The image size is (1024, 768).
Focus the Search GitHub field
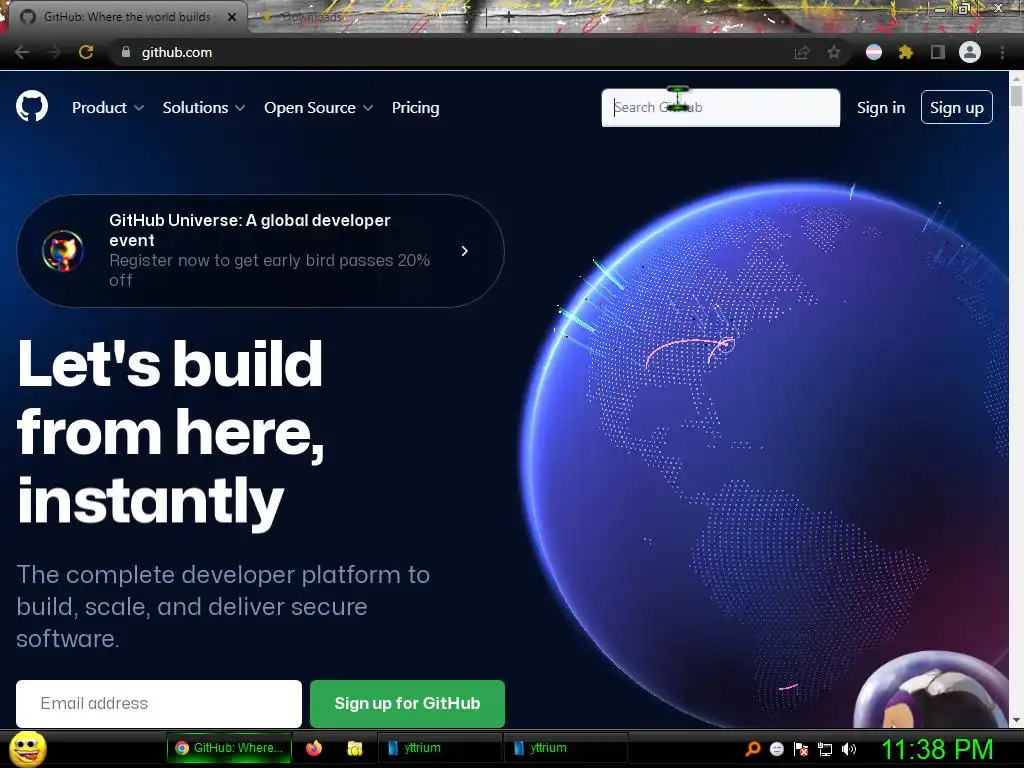tap(720, 108)
